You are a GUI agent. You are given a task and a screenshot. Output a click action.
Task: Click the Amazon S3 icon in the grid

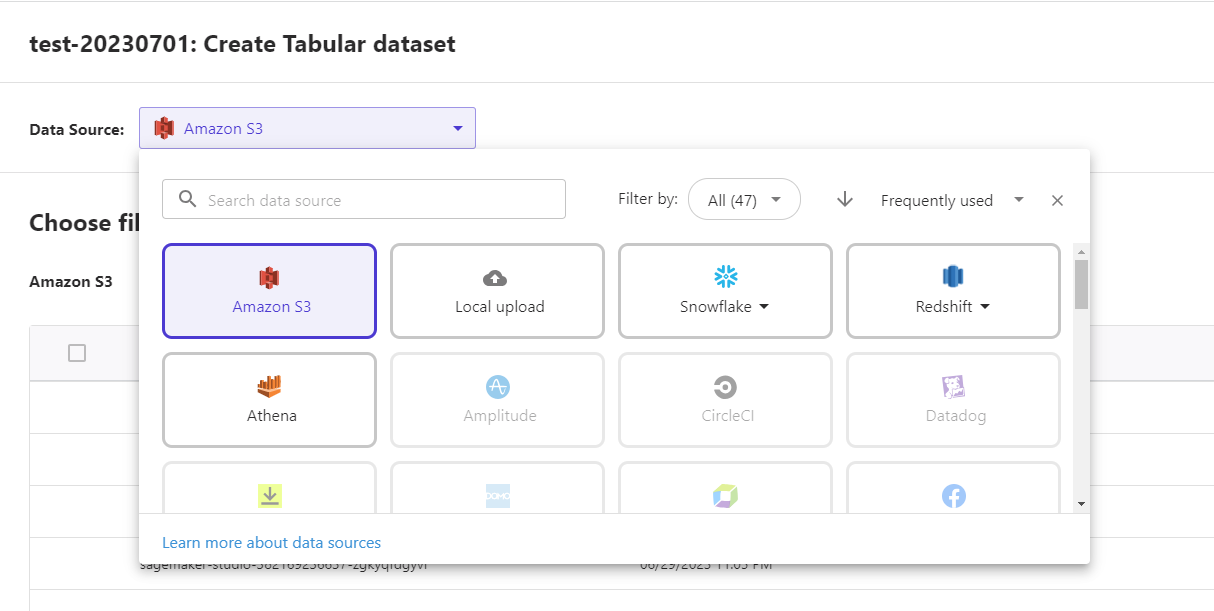tap(269, 278)
